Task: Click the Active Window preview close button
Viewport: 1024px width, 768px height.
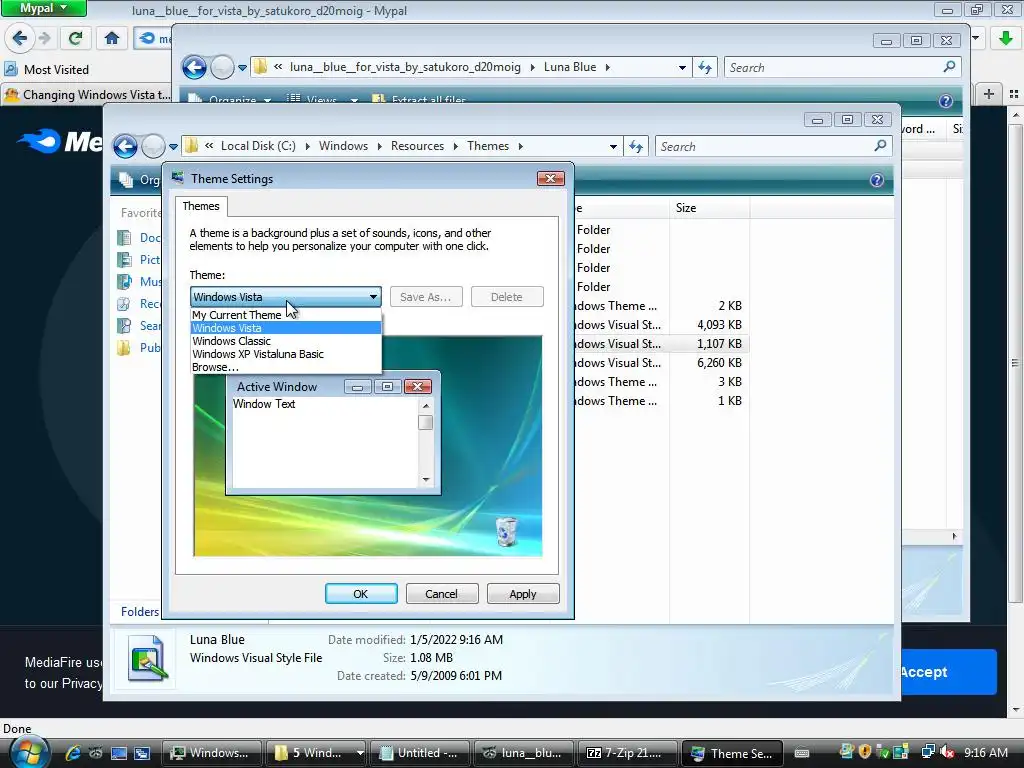Action: [417, 387]
